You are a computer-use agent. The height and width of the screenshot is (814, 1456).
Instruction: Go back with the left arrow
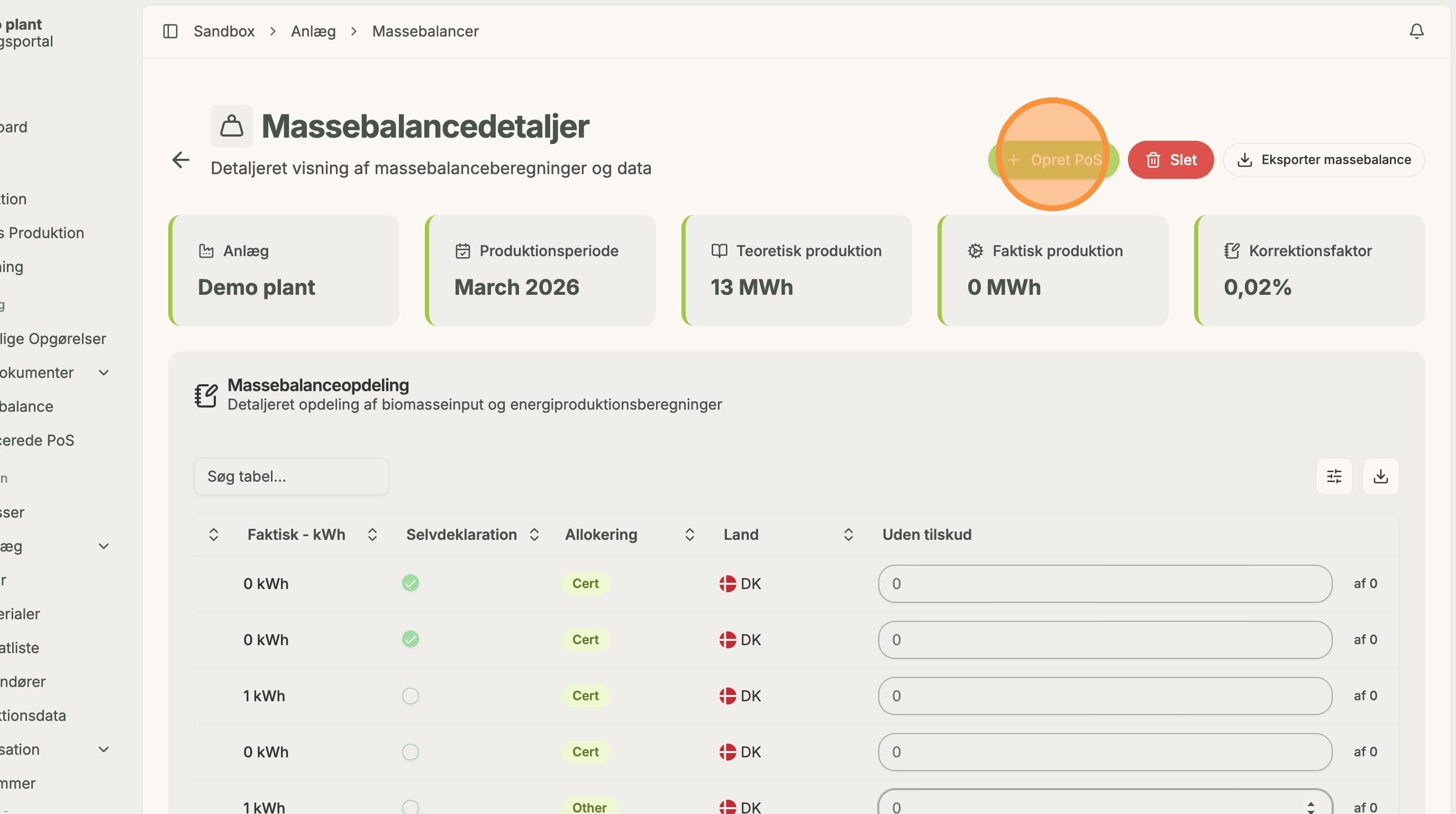click(x=181, y=160)
